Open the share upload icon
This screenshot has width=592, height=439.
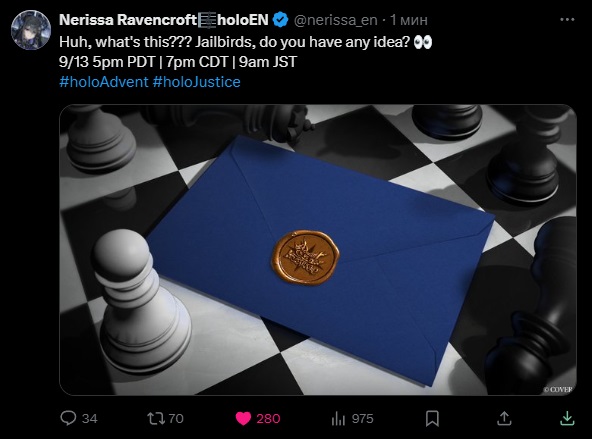[504, 418]
